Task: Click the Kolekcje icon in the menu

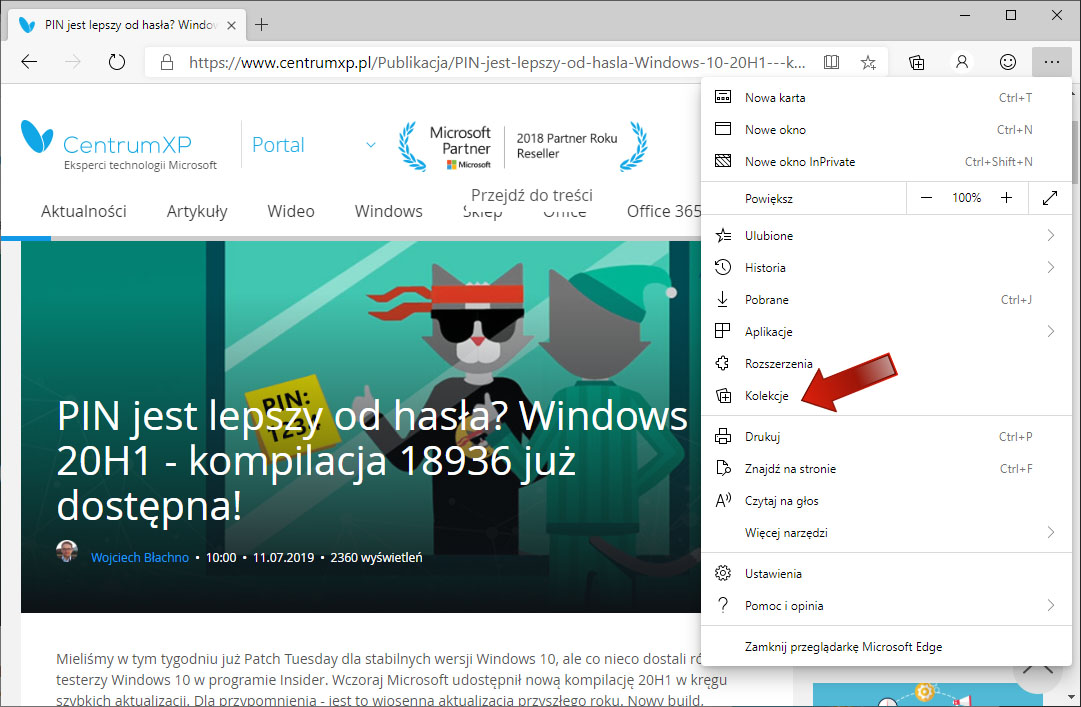Action: tap(723, 396)
